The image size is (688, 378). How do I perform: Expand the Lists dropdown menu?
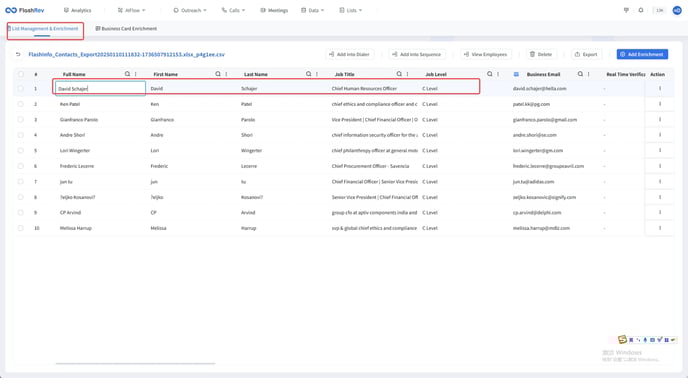(x=351, y=10)
